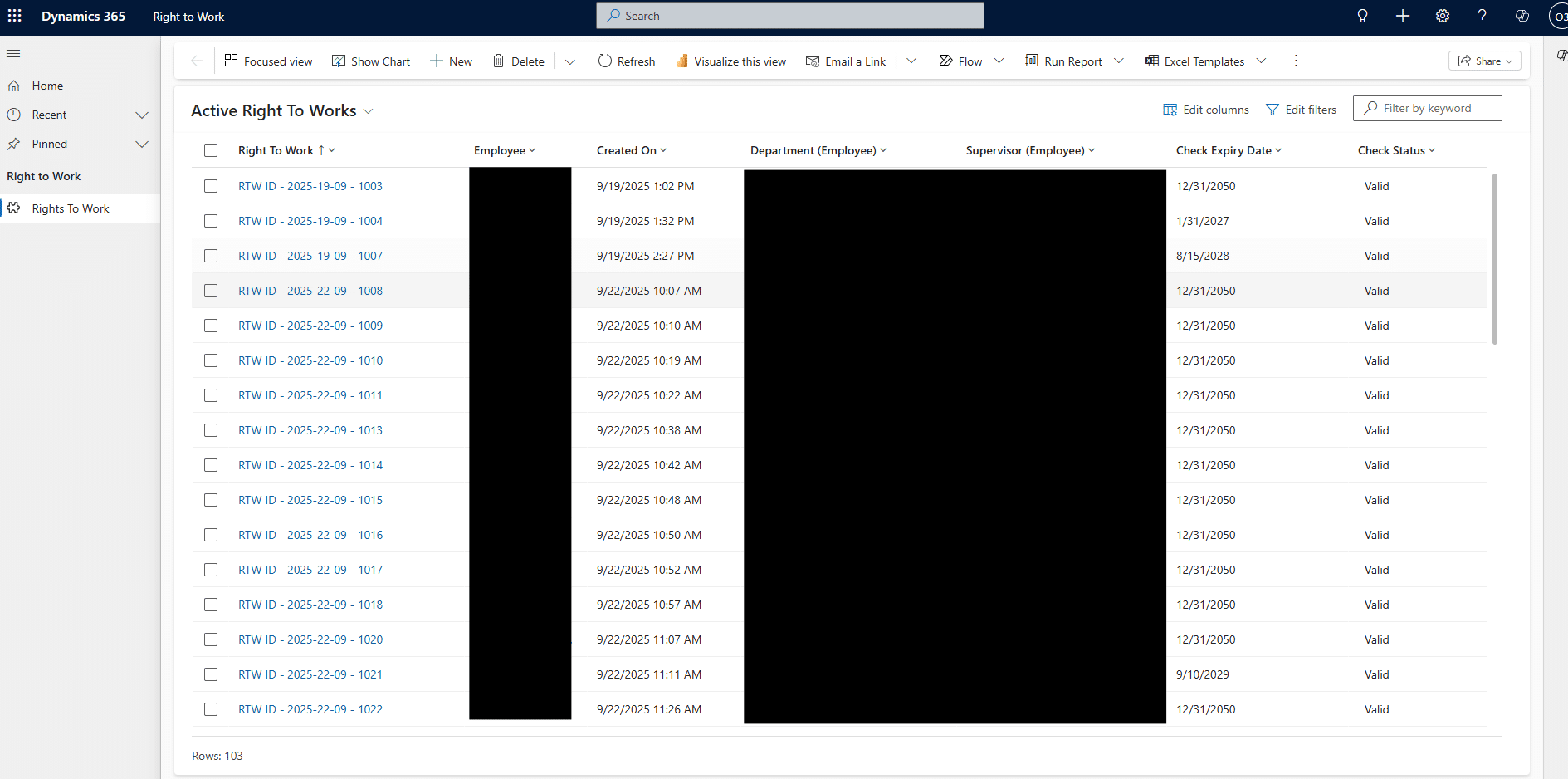Go to Home in the navigation
1568x779 pixels.
47,86
